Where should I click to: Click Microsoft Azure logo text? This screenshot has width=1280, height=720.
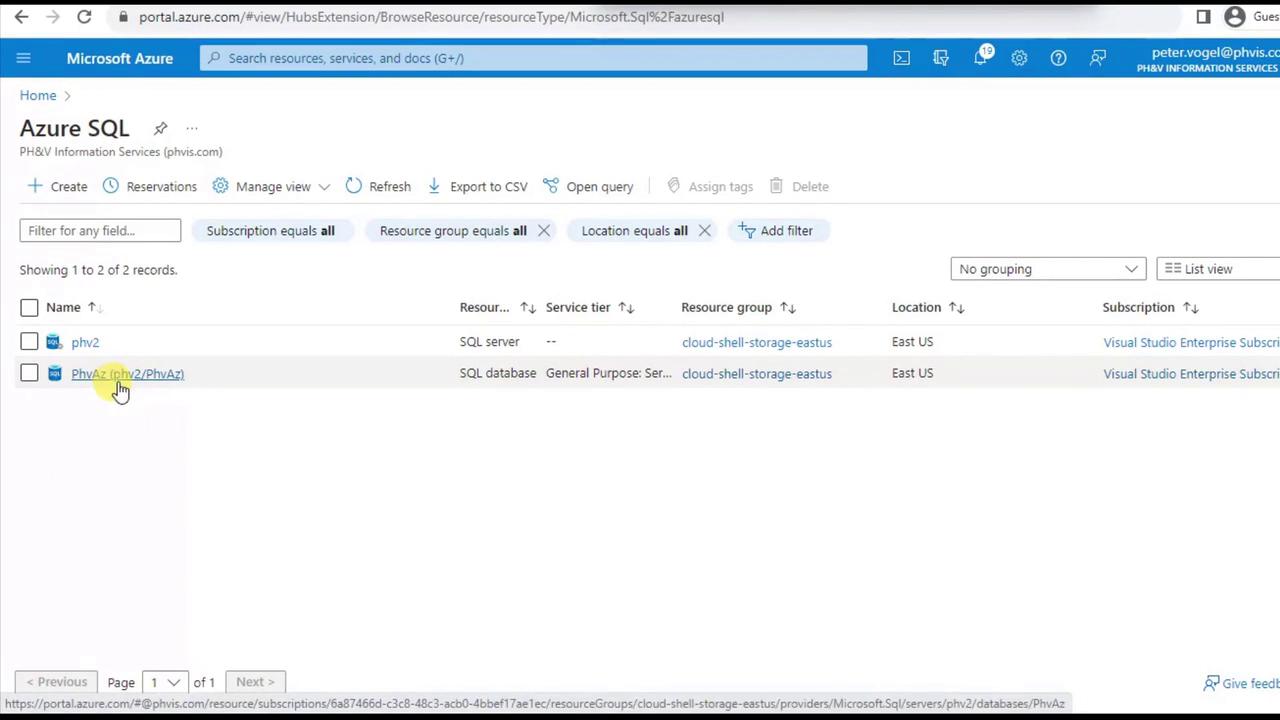click(120, 58)
